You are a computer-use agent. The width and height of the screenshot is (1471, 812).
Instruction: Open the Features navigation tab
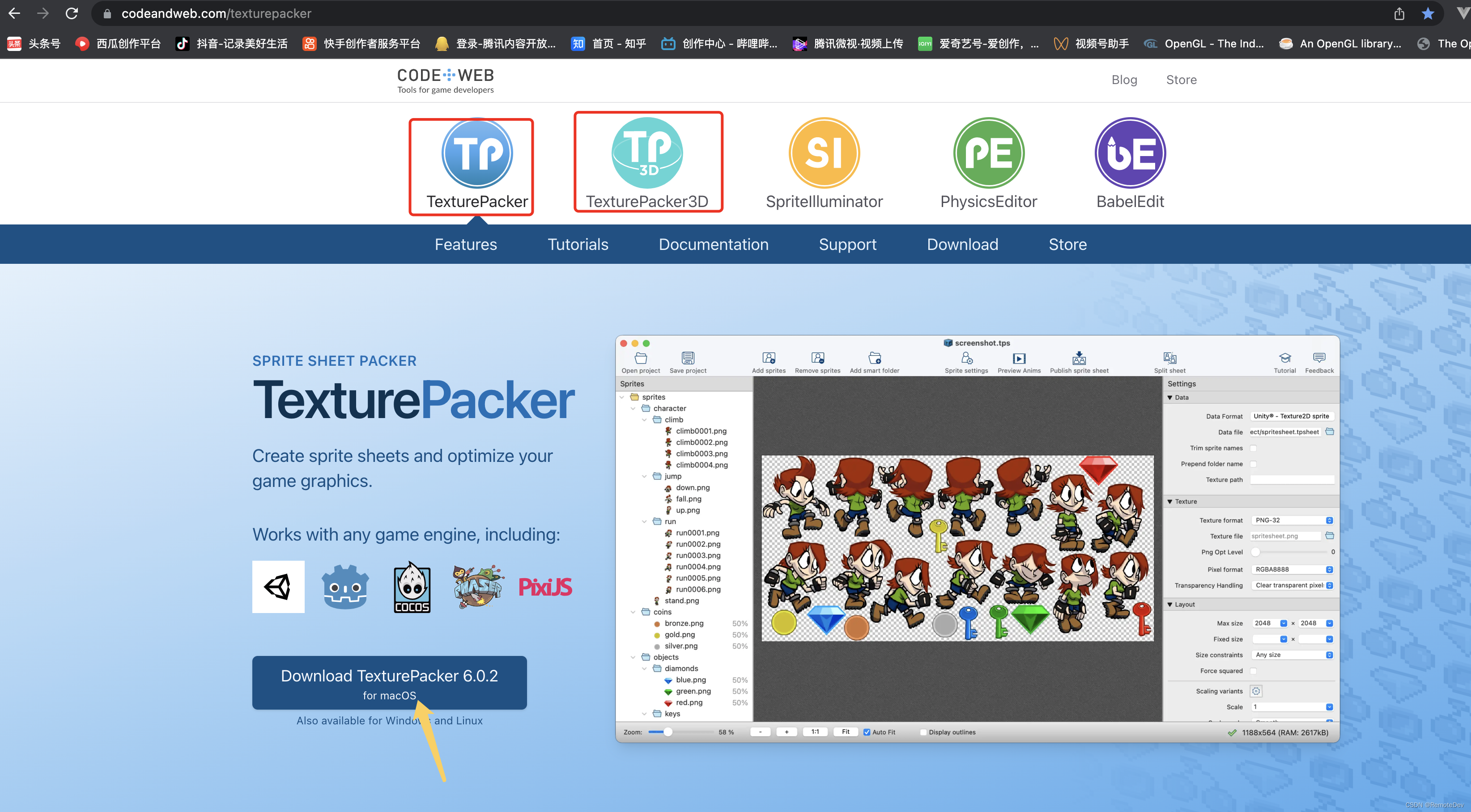click(x=465, y=244)
